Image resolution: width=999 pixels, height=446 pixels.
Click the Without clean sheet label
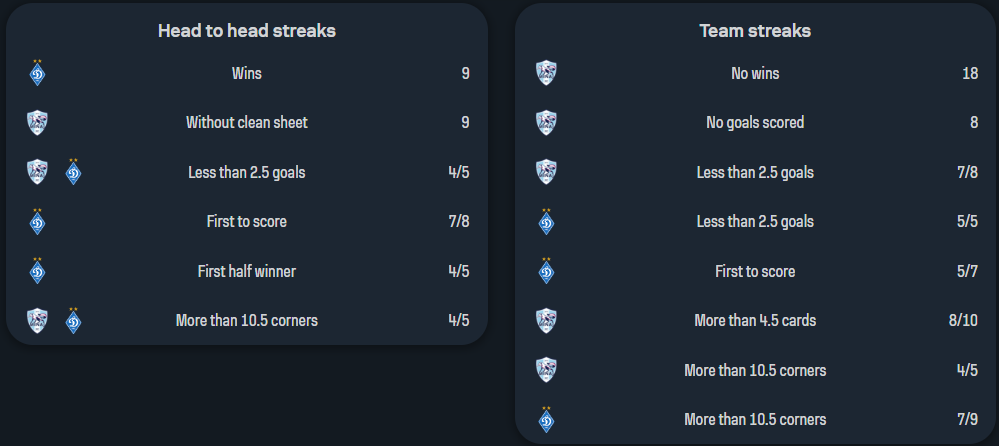[x=247, y=123]
